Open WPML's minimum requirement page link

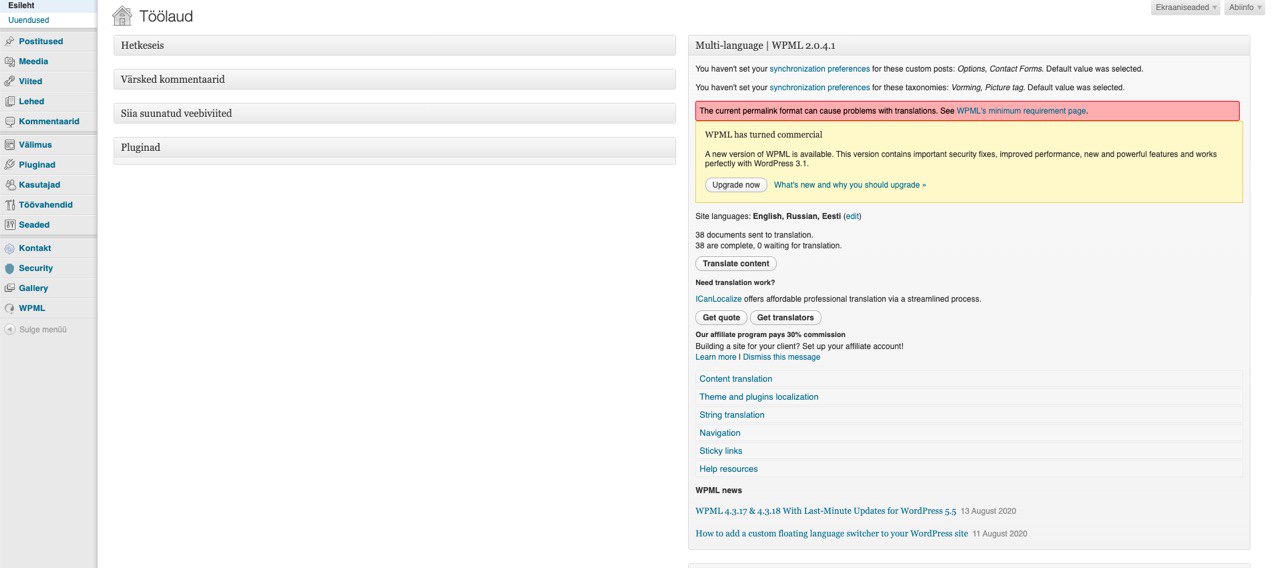[1021, 111]
